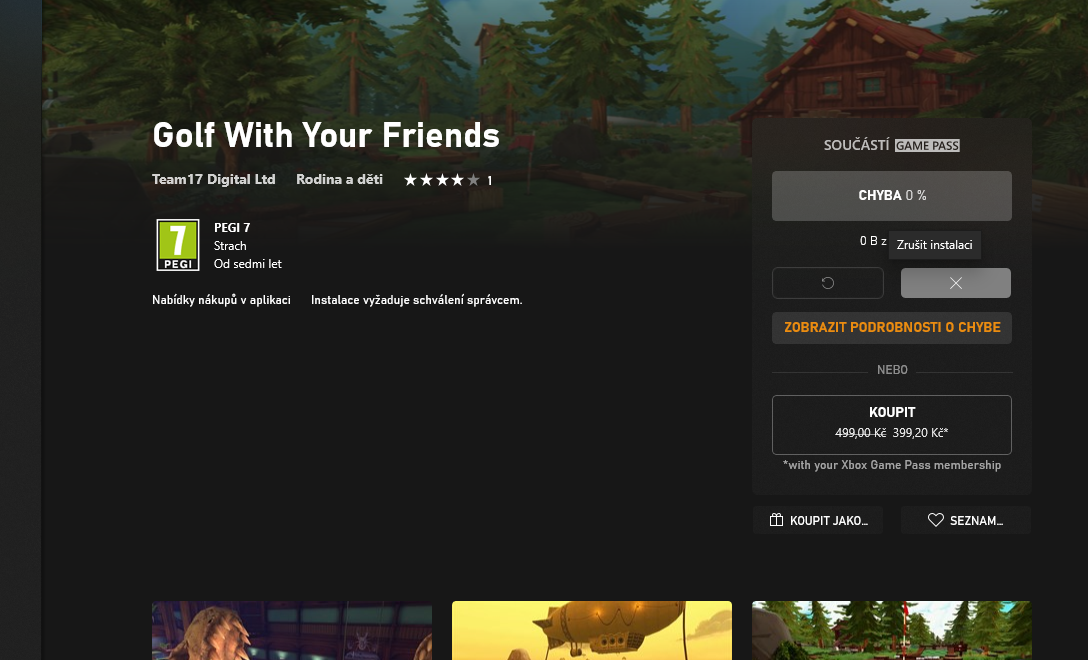
Task: Click Nabídky nákupů v aplikaci text
Action: pos(221,300)
